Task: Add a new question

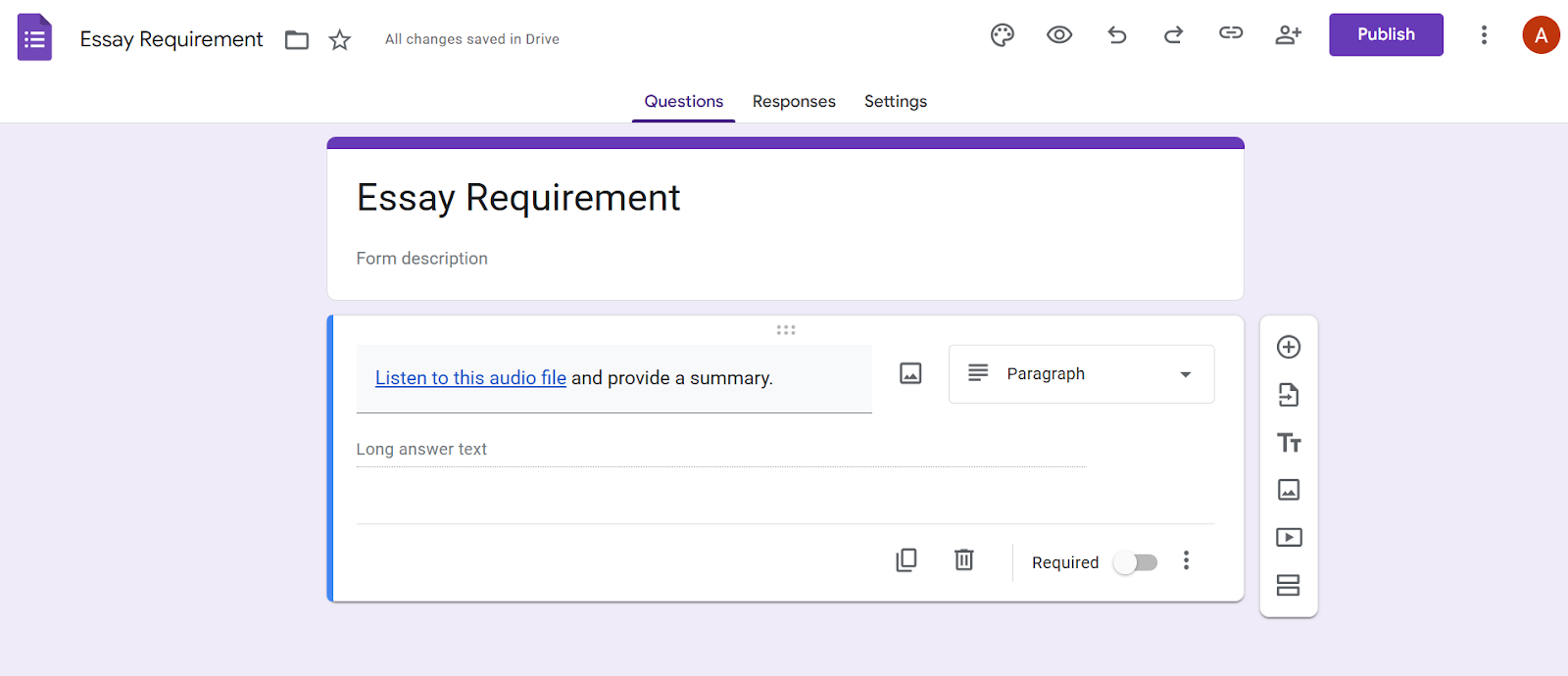Action: [1289, 347]
